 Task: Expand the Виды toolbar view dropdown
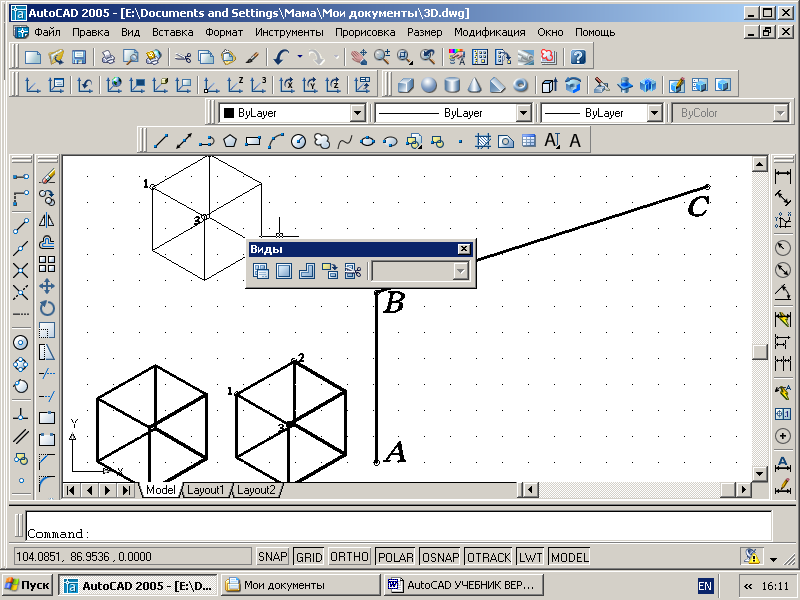tap(461, 271)
